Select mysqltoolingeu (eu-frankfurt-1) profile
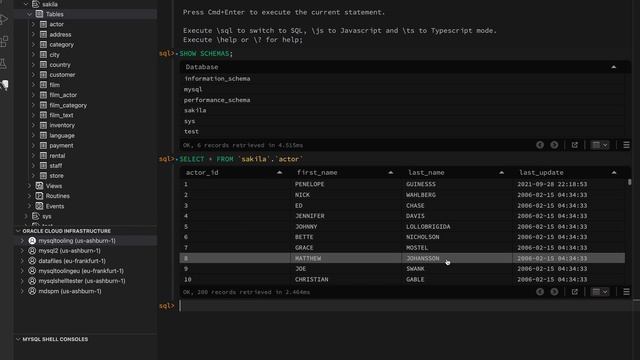Viewport: 640px width, 360px height. [81, 271]
